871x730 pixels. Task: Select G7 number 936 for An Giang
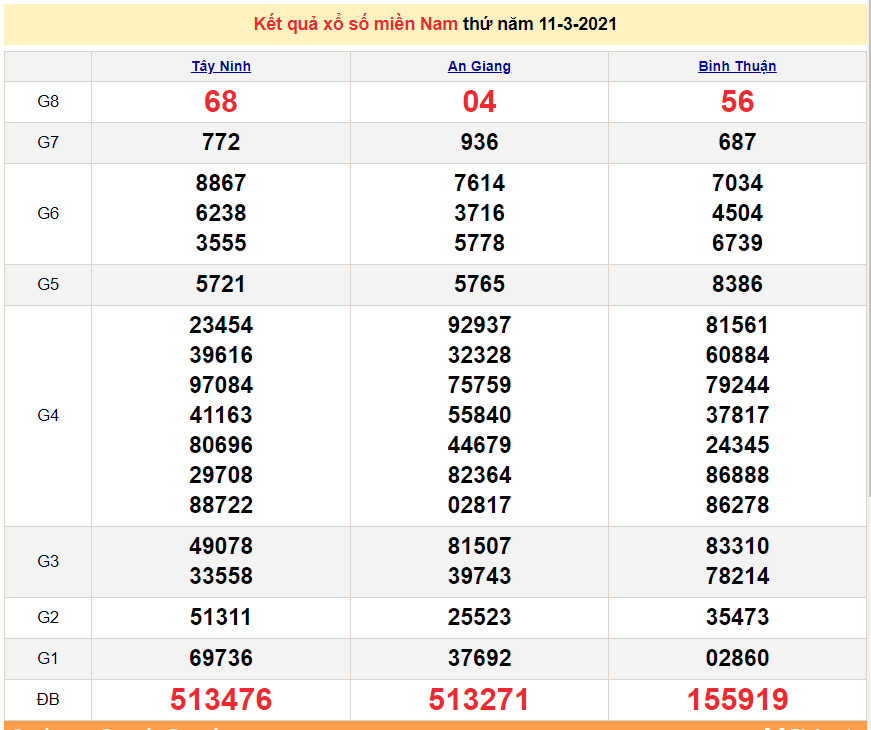479,143
